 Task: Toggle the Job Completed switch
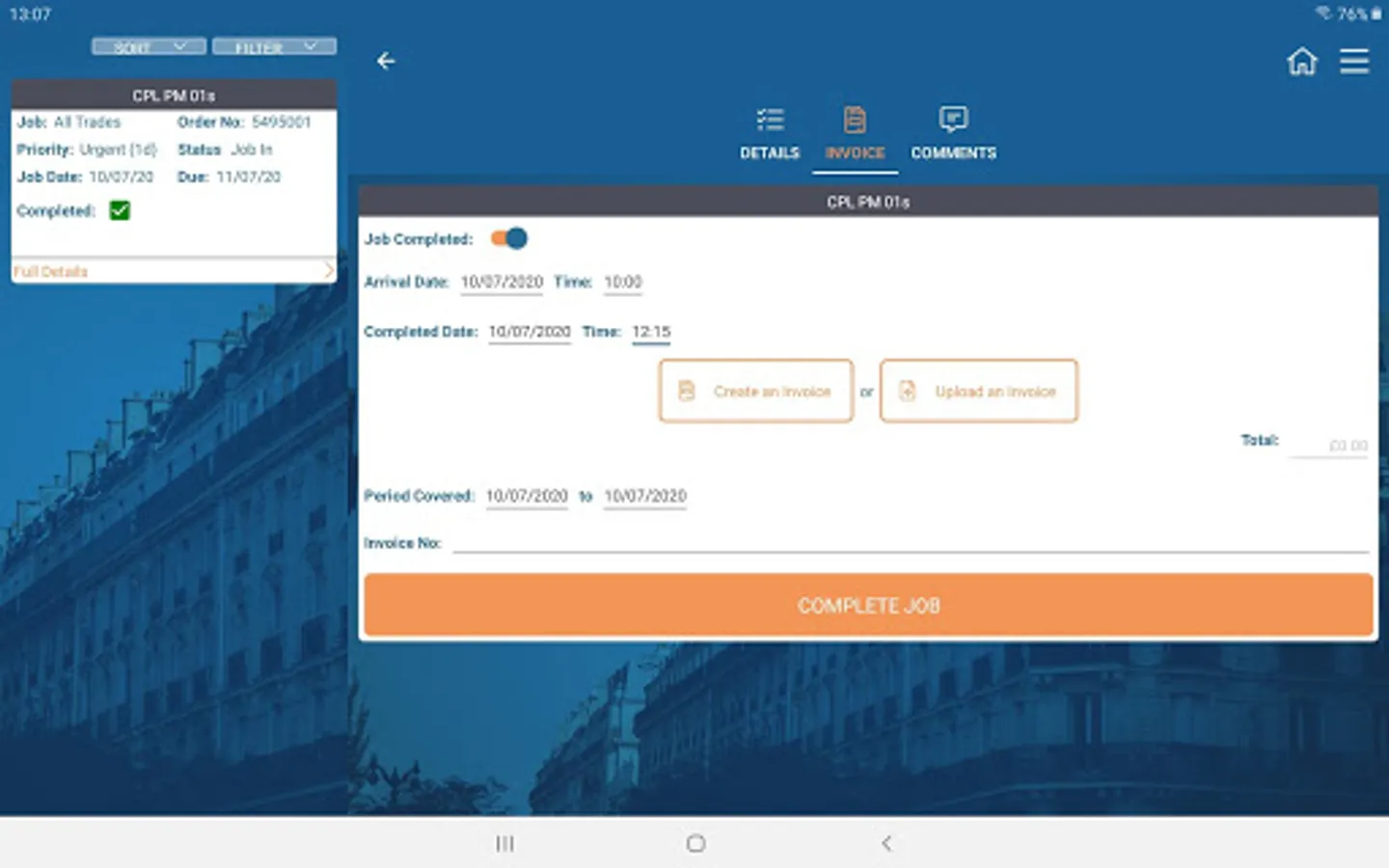coord(509,238)
